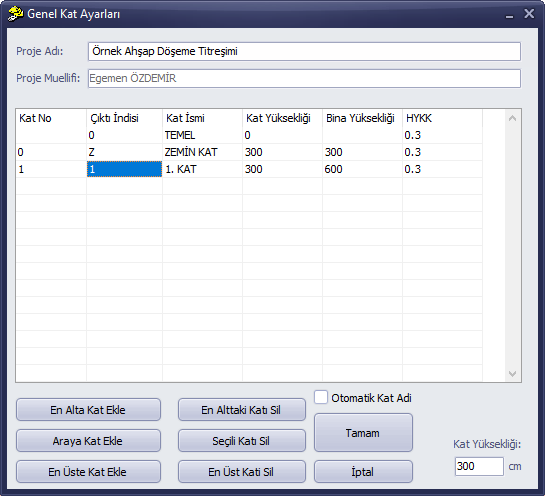Click the Çıktı İndisi column header
545x496 pixels.
click(x=124, y=118)
